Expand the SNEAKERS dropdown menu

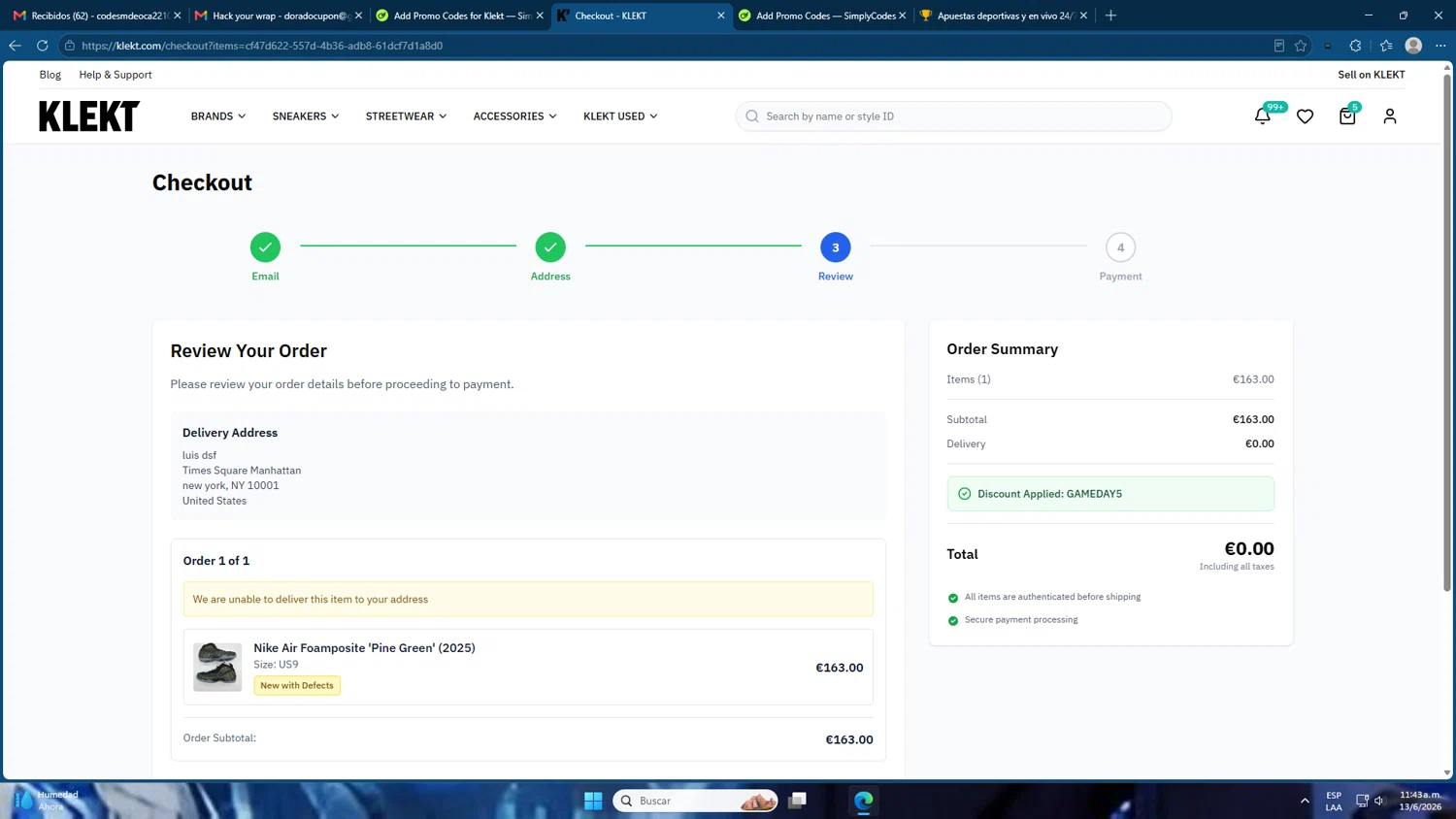pos(306,116)
